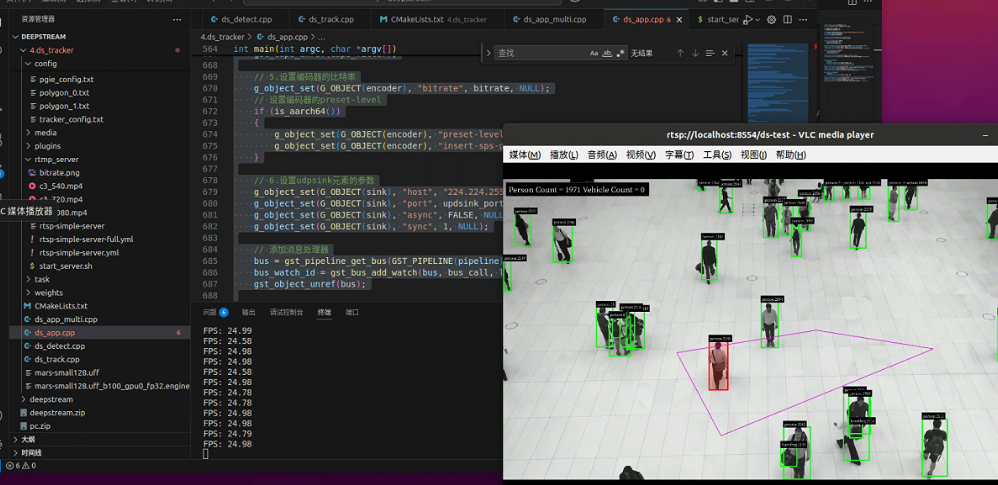Select ds_app.cpp in the explorer tree

[101, 333]
